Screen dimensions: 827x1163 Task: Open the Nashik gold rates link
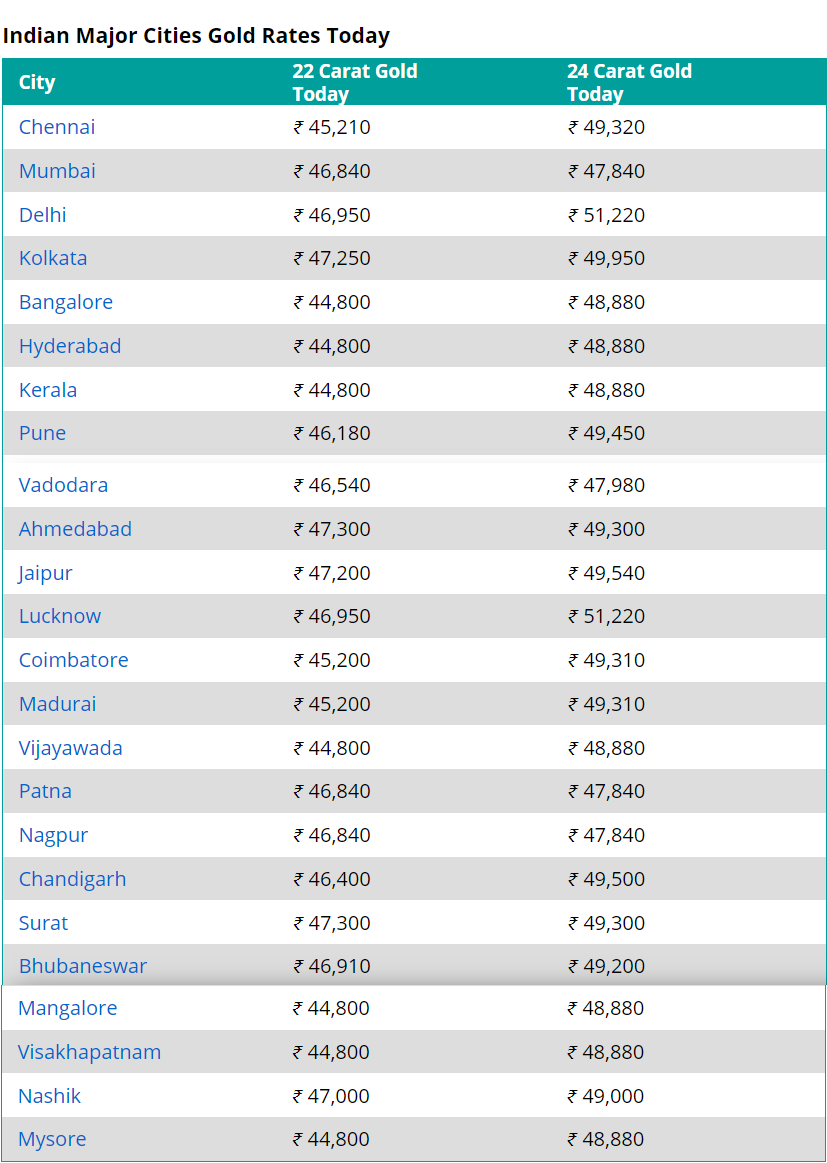click(x=49, y=1096)
